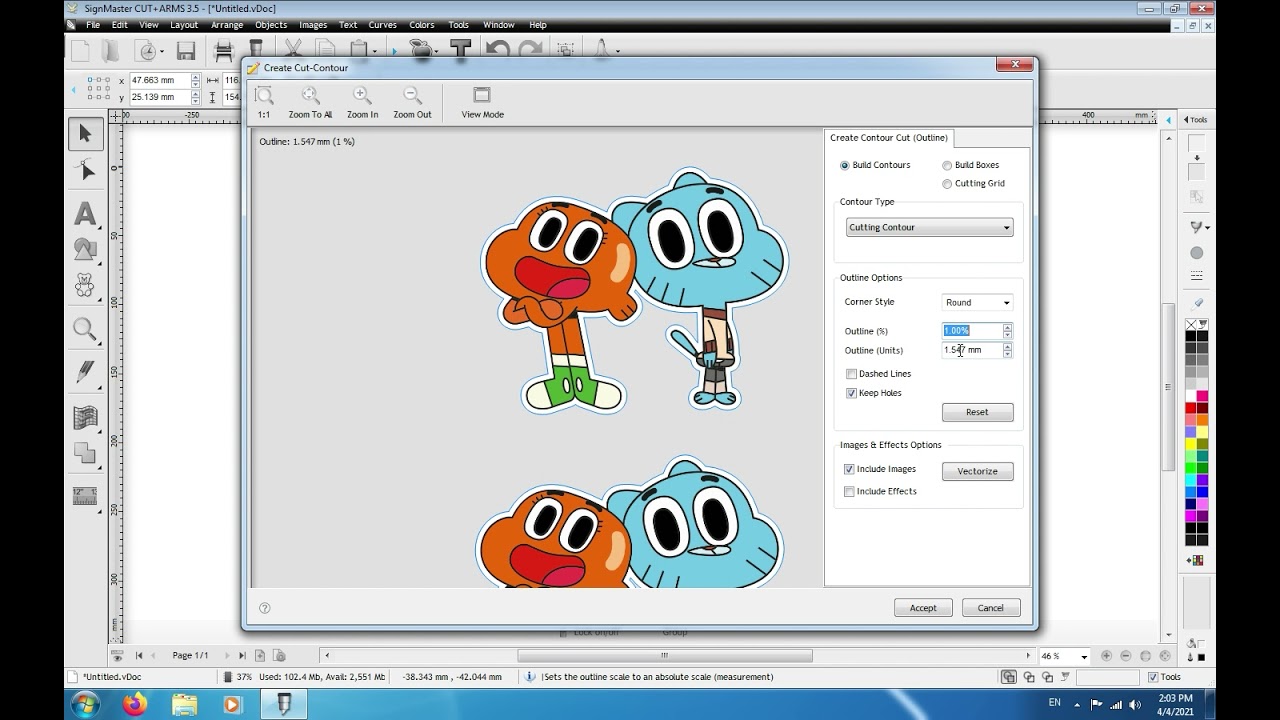Enable the Dashed Lines checkbox
1280x720 pixels.
tap(851, 374)
